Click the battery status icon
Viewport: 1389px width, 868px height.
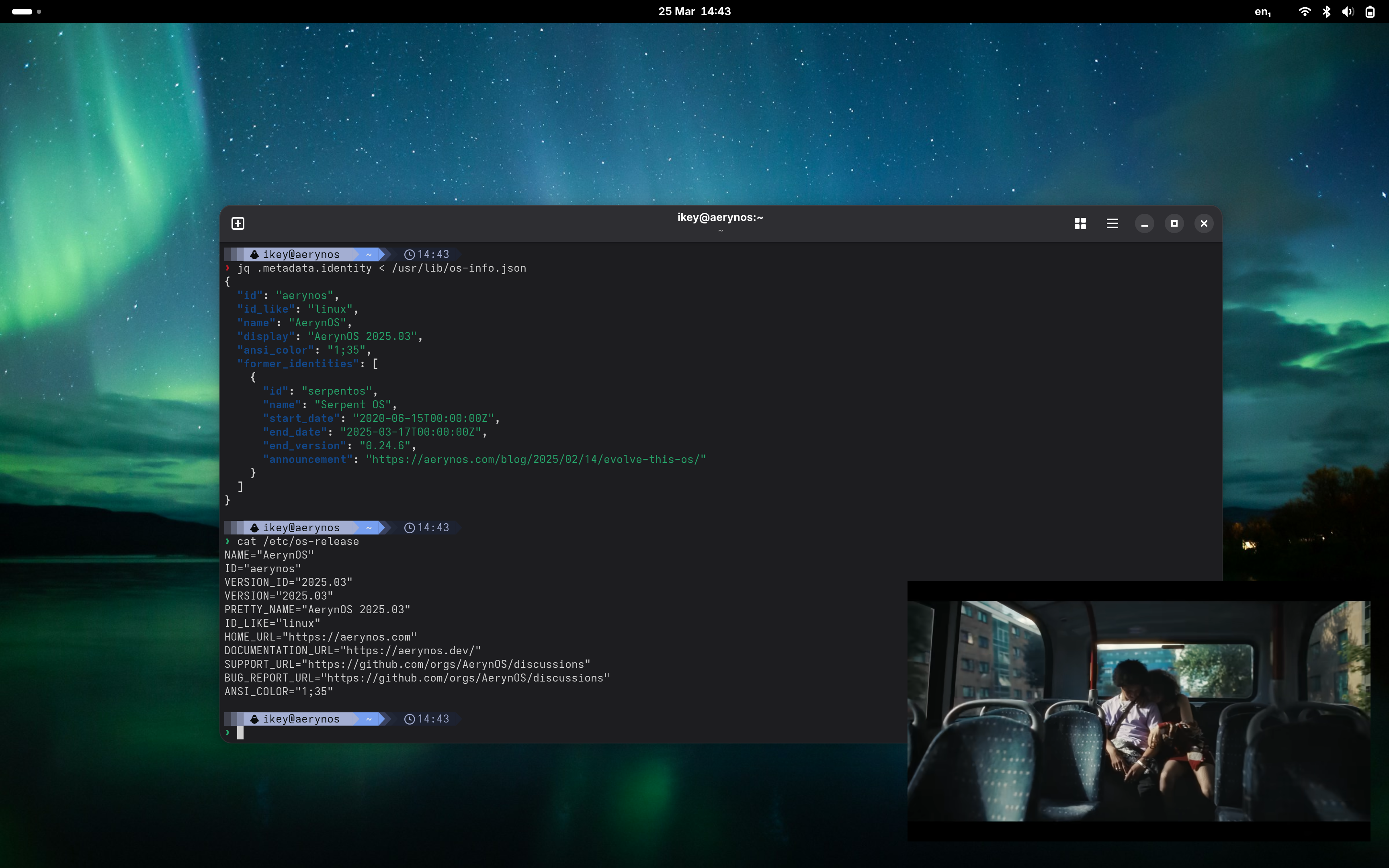[x=1369, y=12]
